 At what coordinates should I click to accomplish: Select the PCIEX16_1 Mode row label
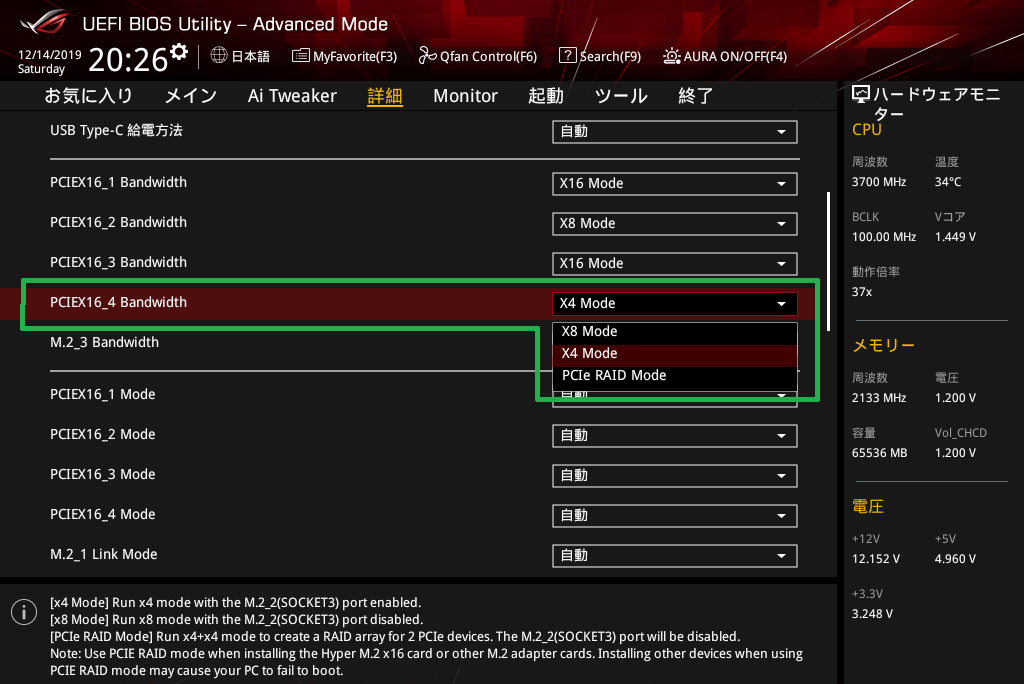(x=103, y=395)
